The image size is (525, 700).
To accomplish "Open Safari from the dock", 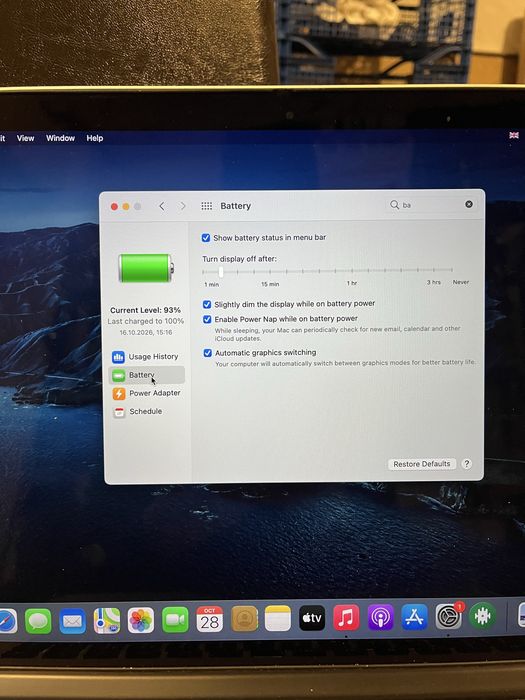I will (8, 621).
